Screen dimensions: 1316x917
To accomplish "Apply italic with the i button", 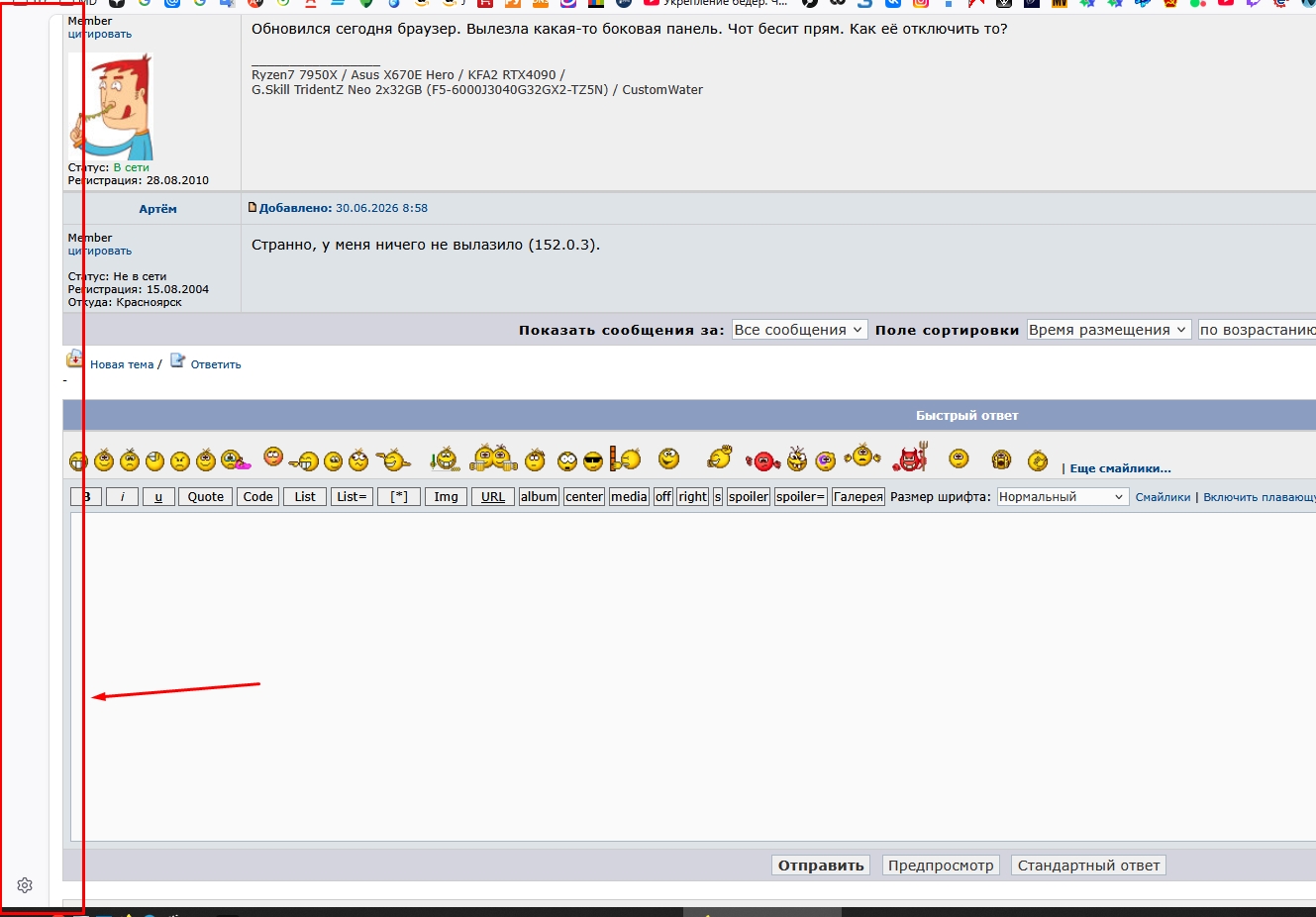I will point(122,497).
